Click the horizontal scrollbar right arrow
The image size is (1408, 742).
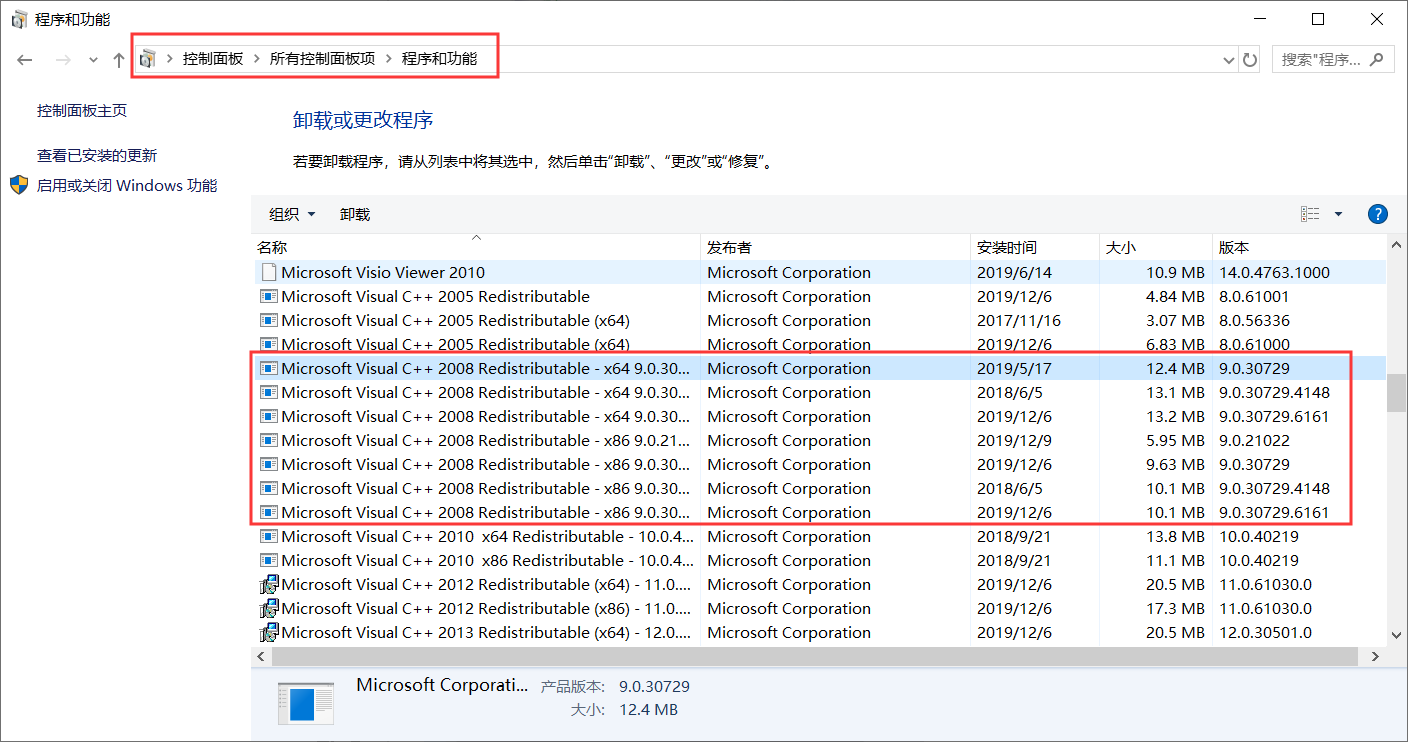click(1376, 656)
